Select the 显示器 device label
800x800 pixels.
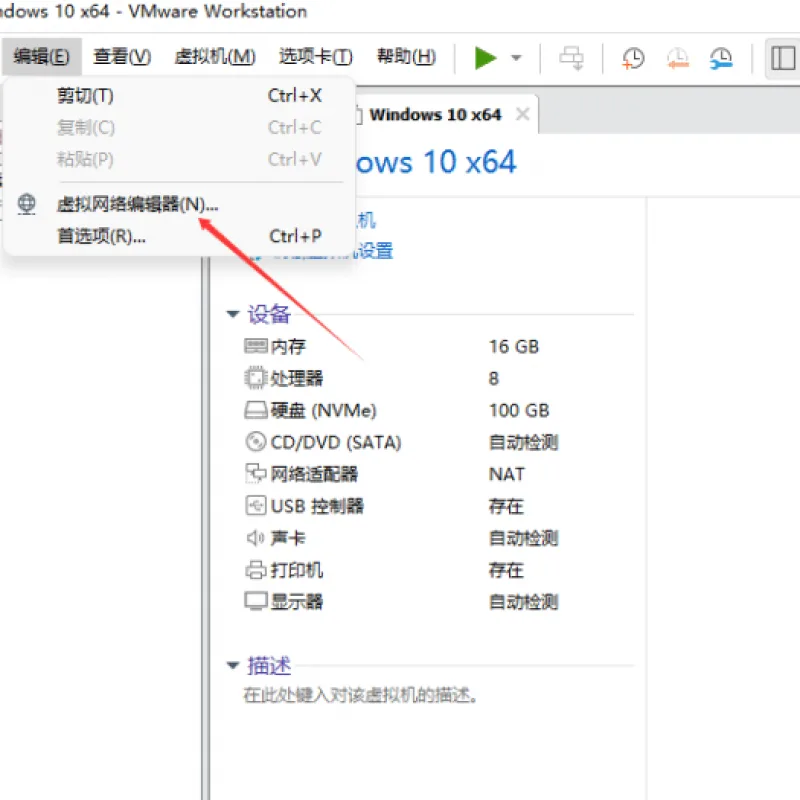click(297, 602)
